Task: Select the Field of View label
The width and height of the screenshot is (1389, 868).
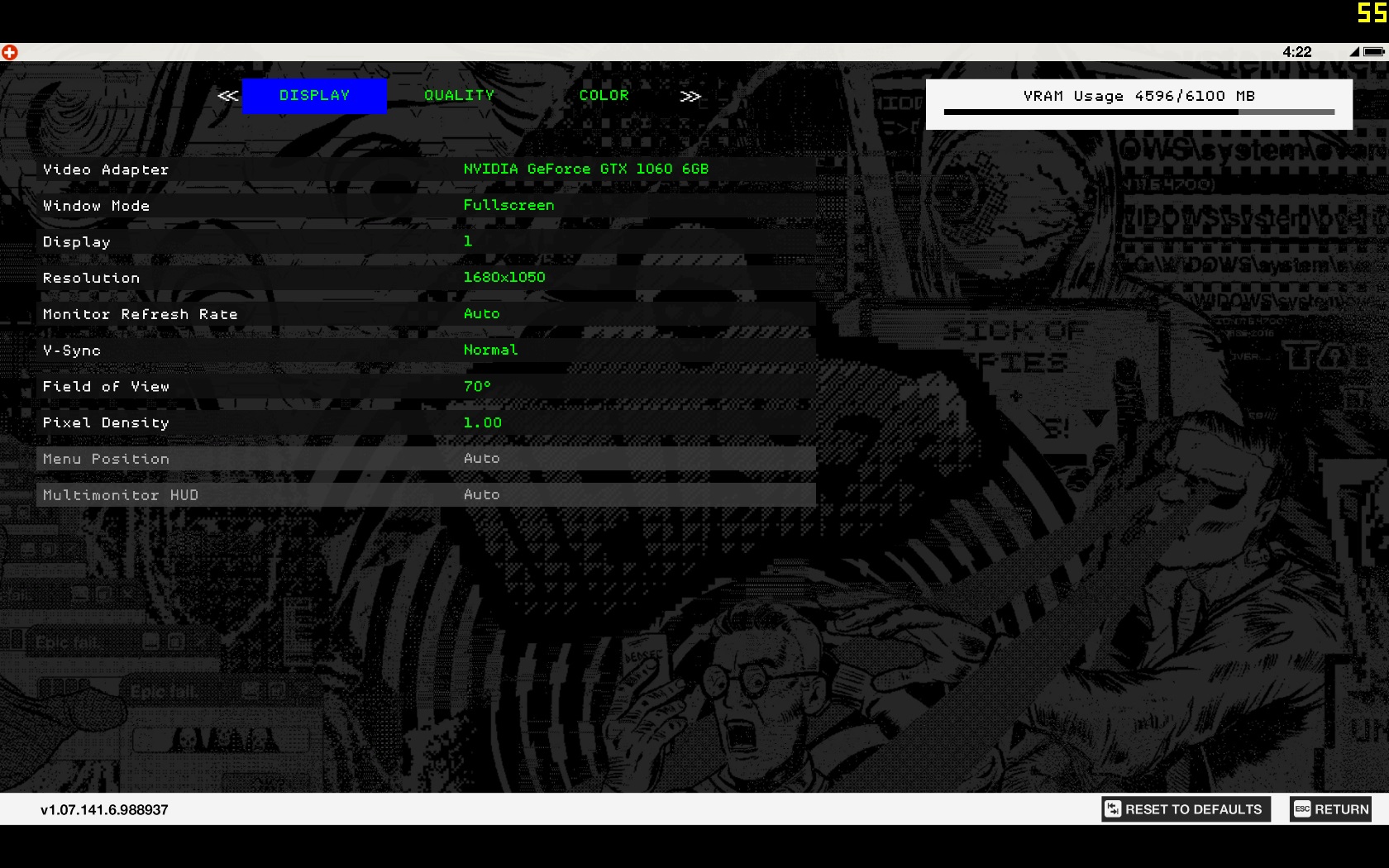Action: 106,387
